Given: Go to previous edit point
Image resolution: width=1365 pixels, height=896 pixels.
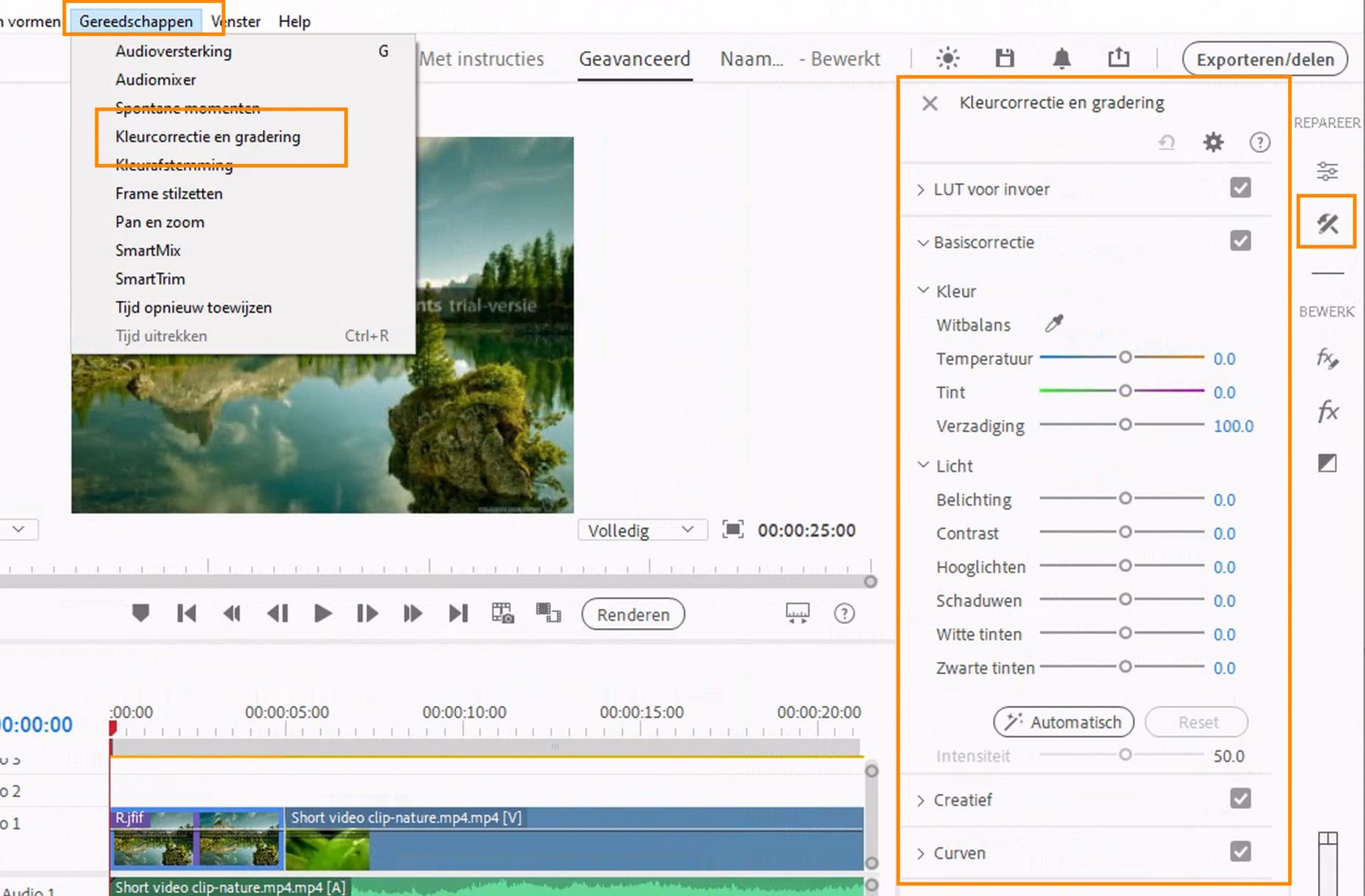Looking at the screenshot, I should pos(186,612).
